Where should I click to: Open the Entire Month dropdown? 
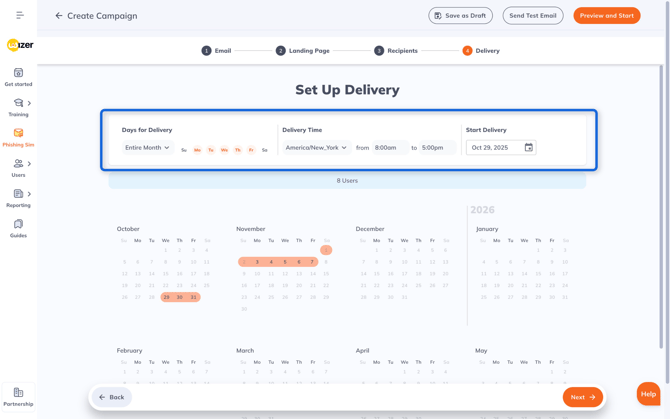coord(147,147)
